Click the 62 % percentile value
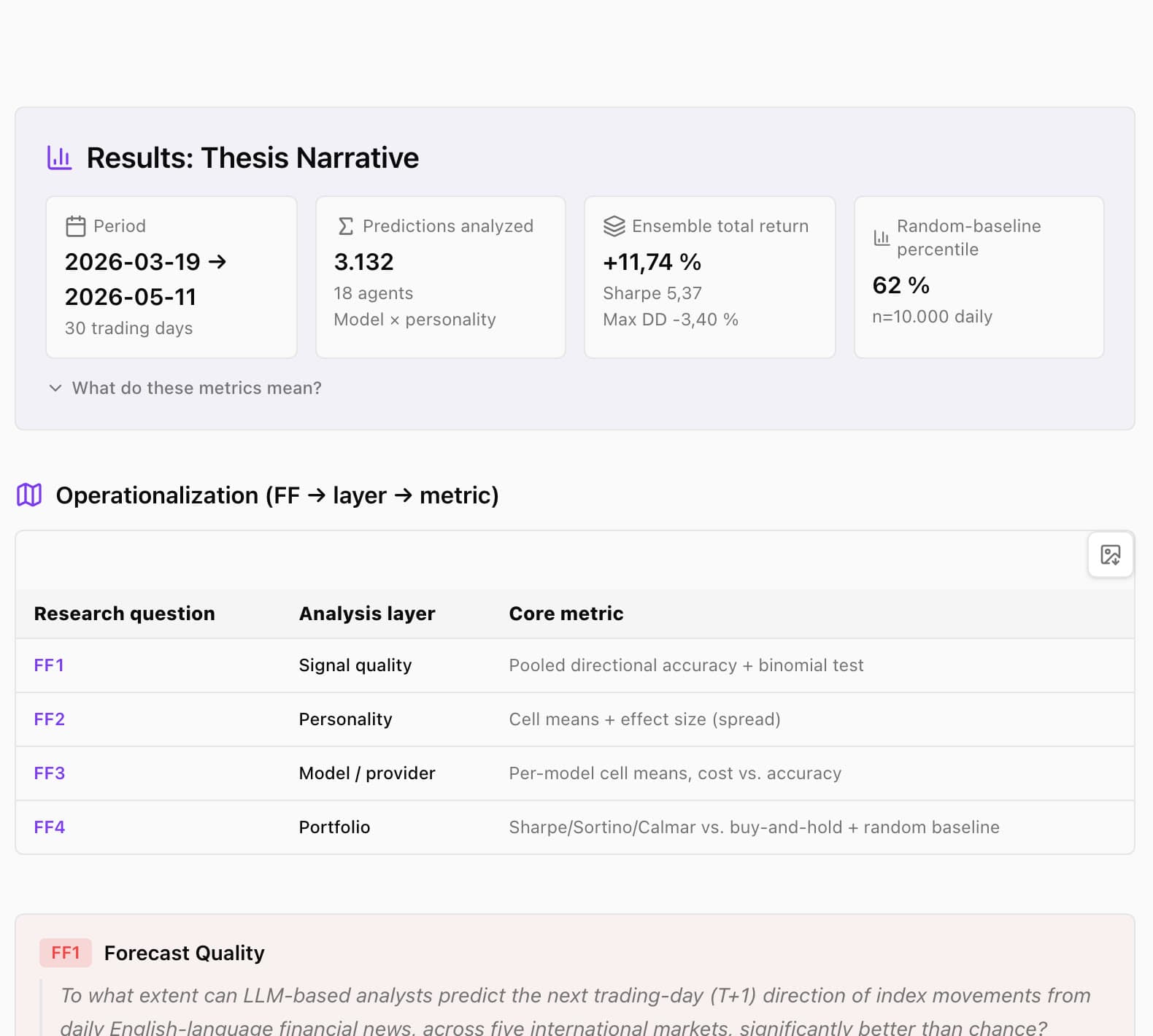The image size is (1153, 1036). coord(901,285)
